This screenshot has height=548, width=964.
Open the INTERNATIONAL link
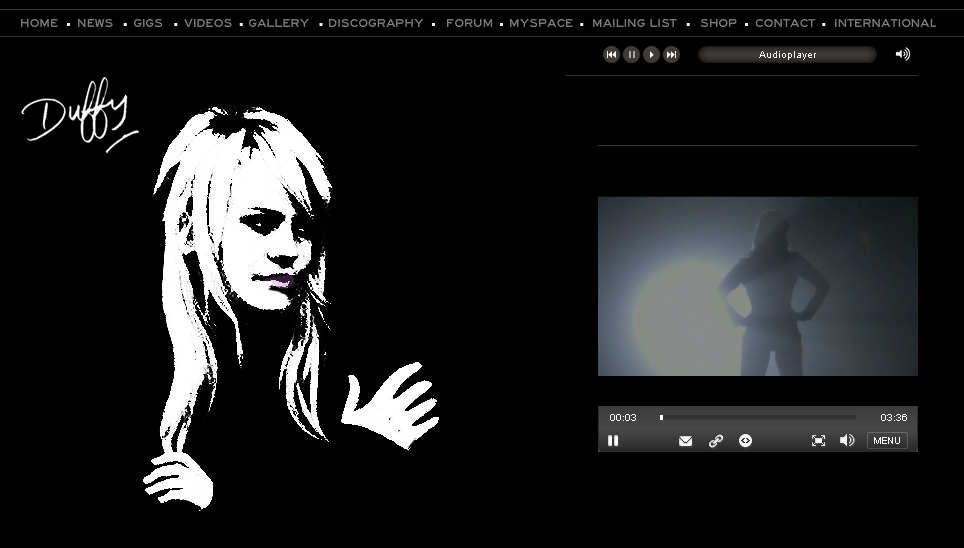click(x=885, y=23)
